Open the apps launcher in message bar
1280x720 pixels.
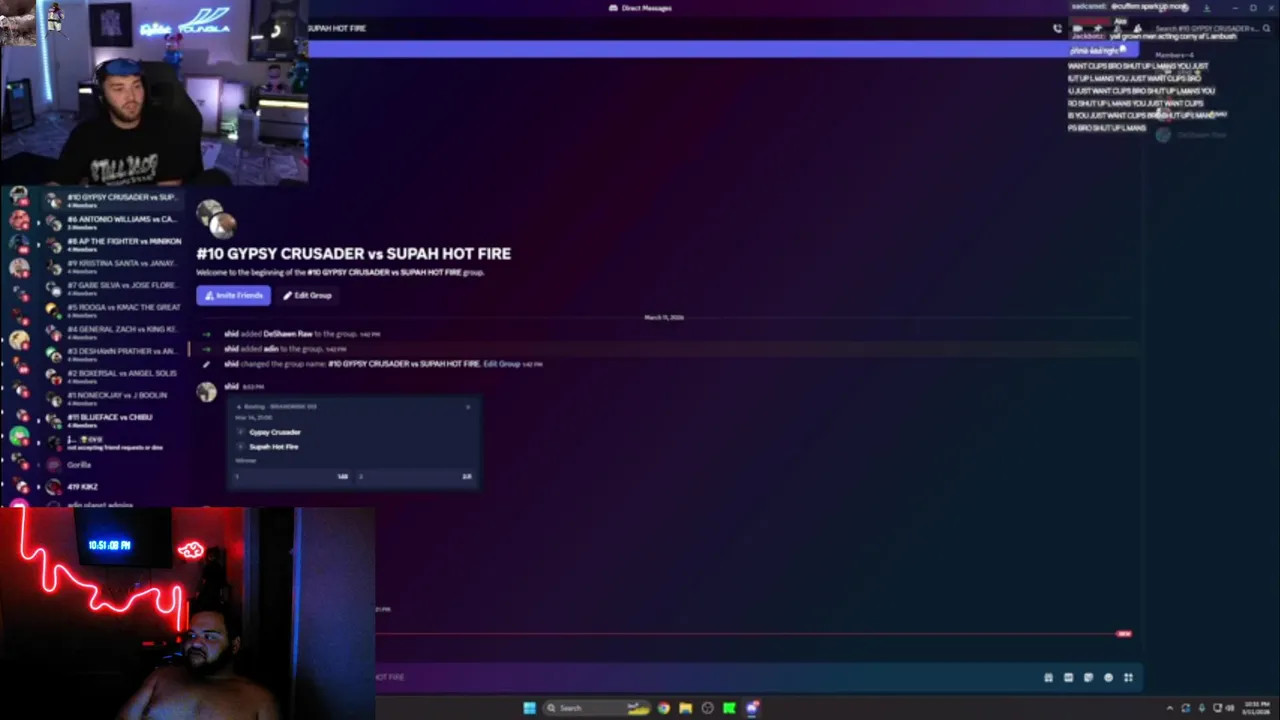coord(1128,678)
